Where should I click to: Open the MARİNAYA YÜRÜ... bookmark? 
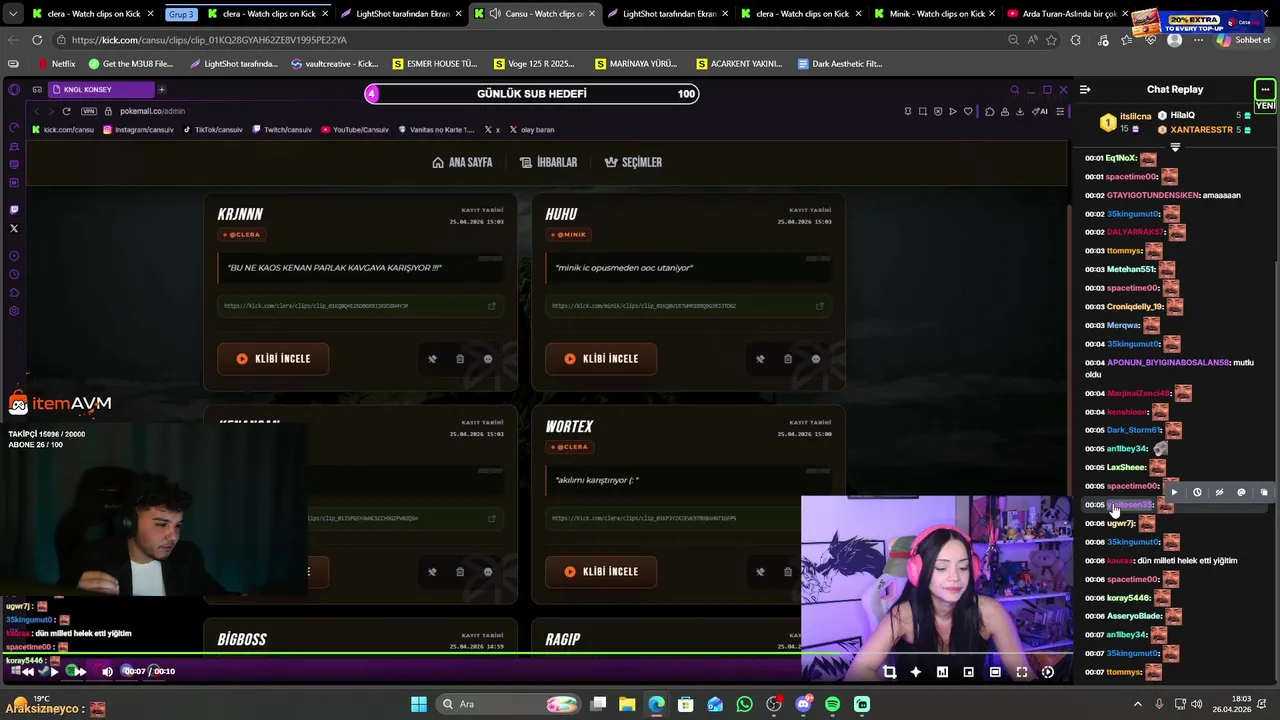click(x=636, y=64)
